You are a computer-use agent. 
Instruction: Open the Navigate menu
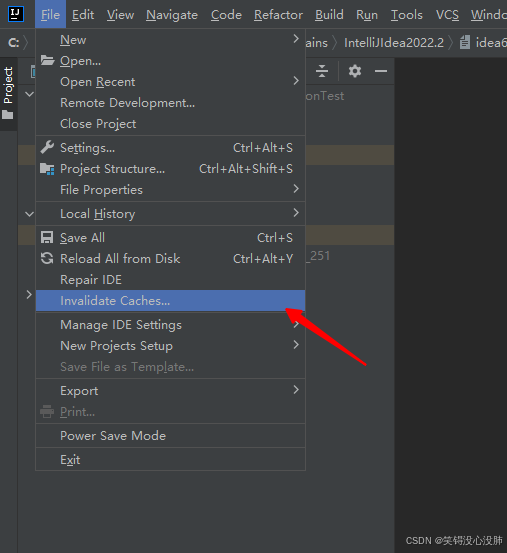pyautogui.click(x=172, y=15)
